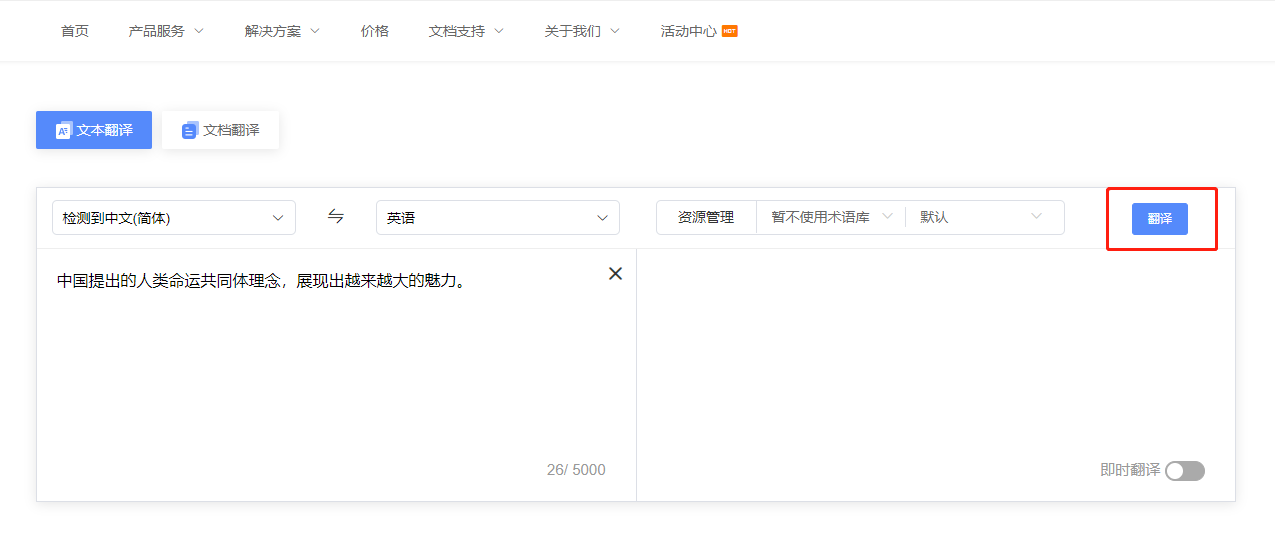Open the 检测到中文(简体) source language dropdown
1275x558 pixels.
click(174, 218)
